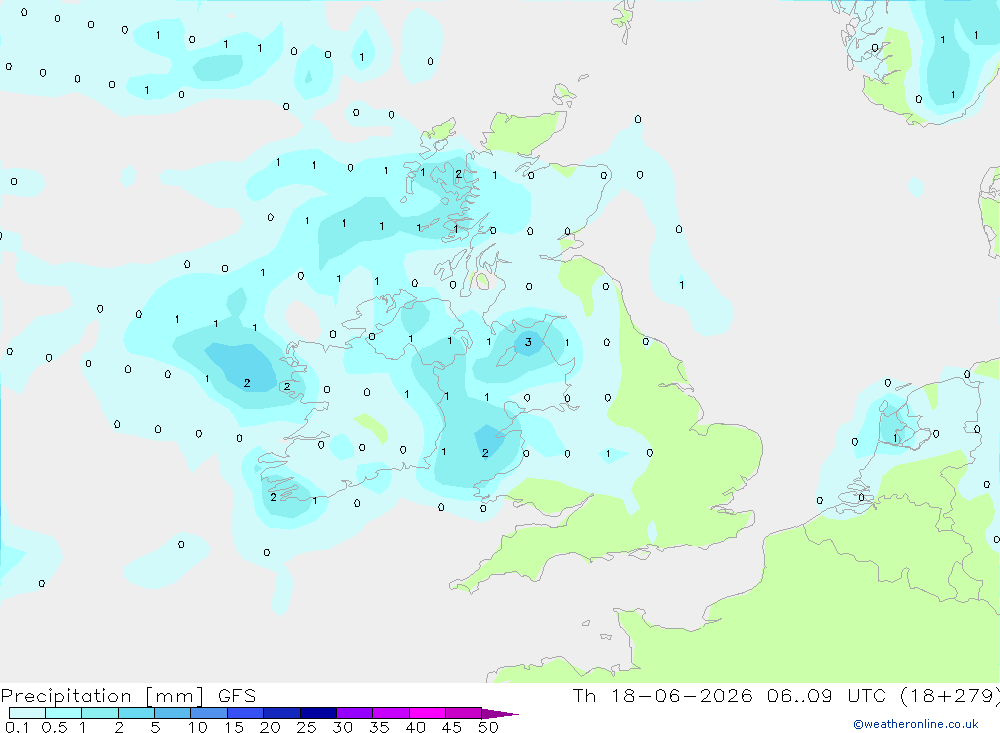
Task: Click the 'Th 18-06-2026' date text
Action: (x=662, y=696)
